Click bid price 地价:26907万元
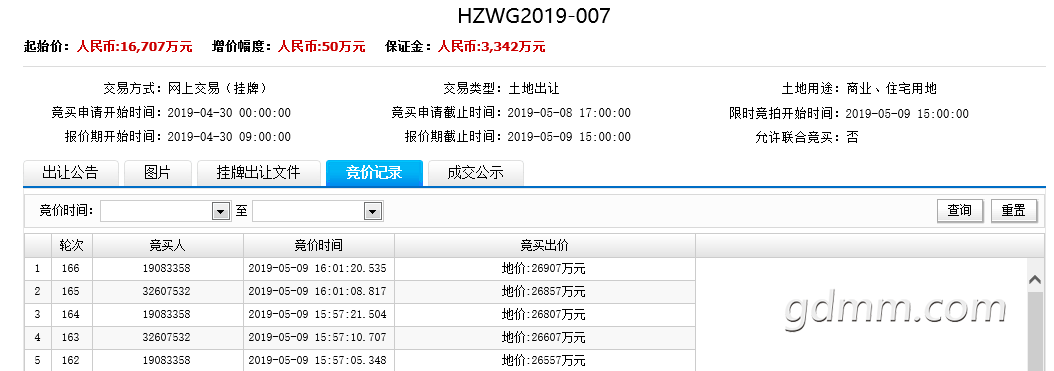Image resolution: width=1054 pixels, height=371 pixels. (x=544, y=269)
